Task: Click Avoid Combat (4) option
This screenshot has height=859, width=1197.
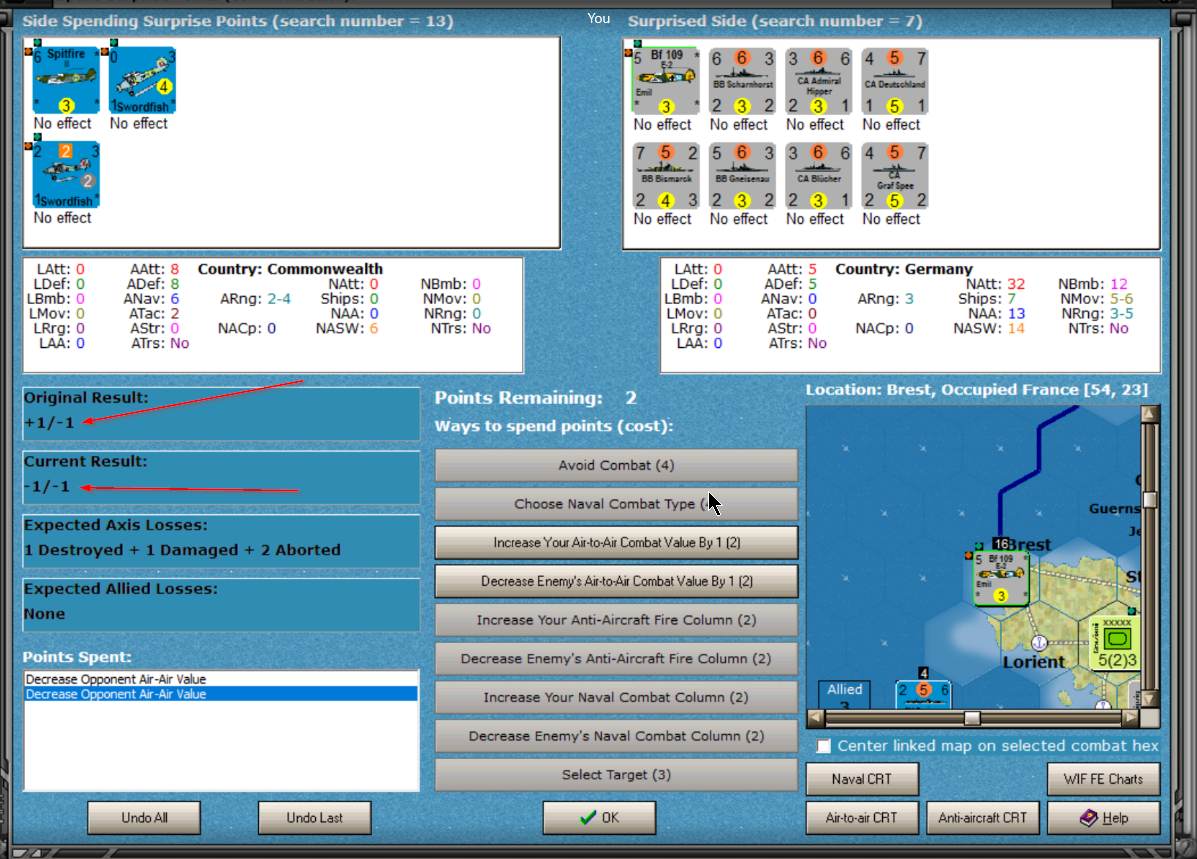Action: 616,465
